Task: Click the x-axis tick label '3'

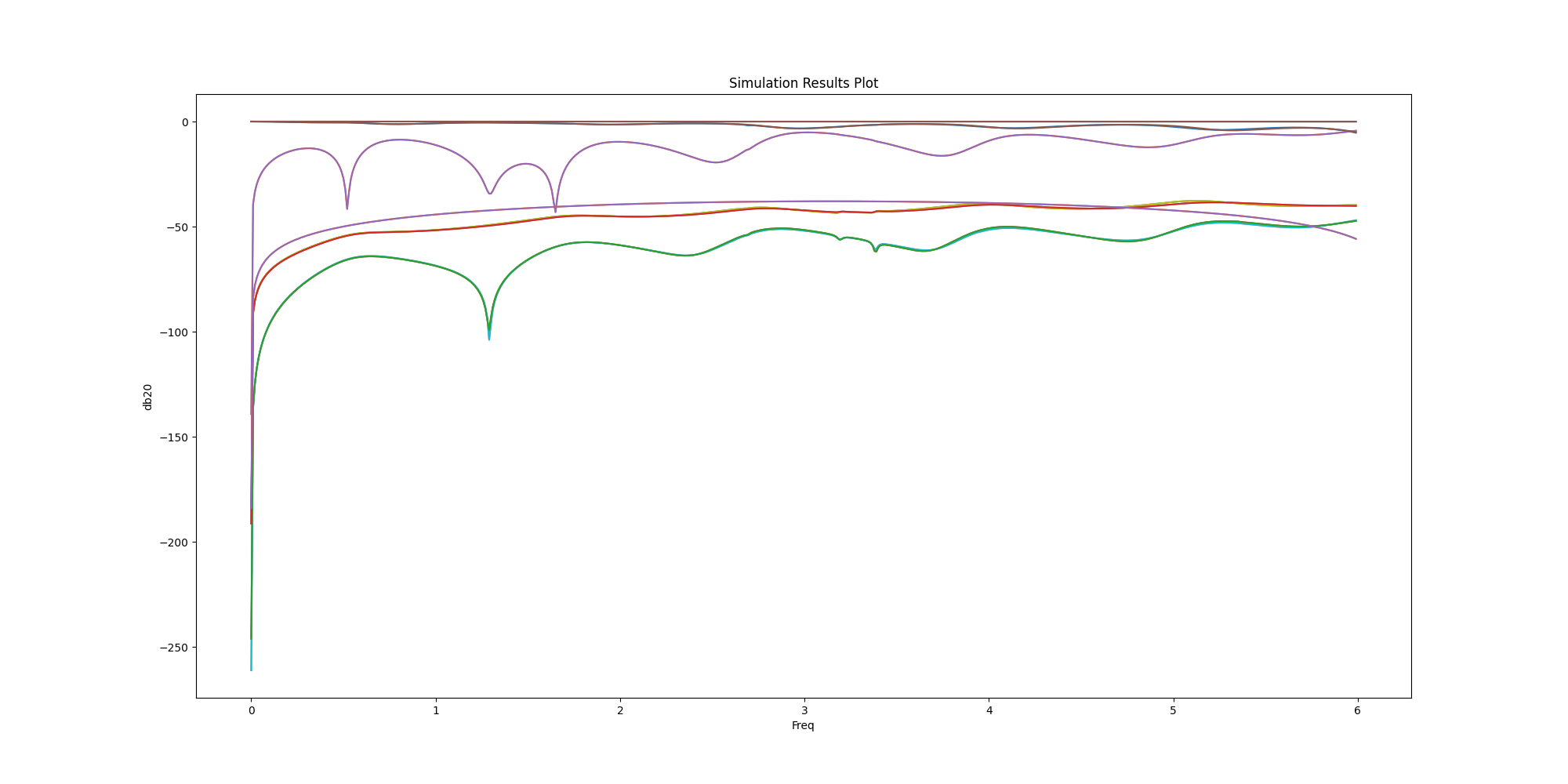Action: 804,711
